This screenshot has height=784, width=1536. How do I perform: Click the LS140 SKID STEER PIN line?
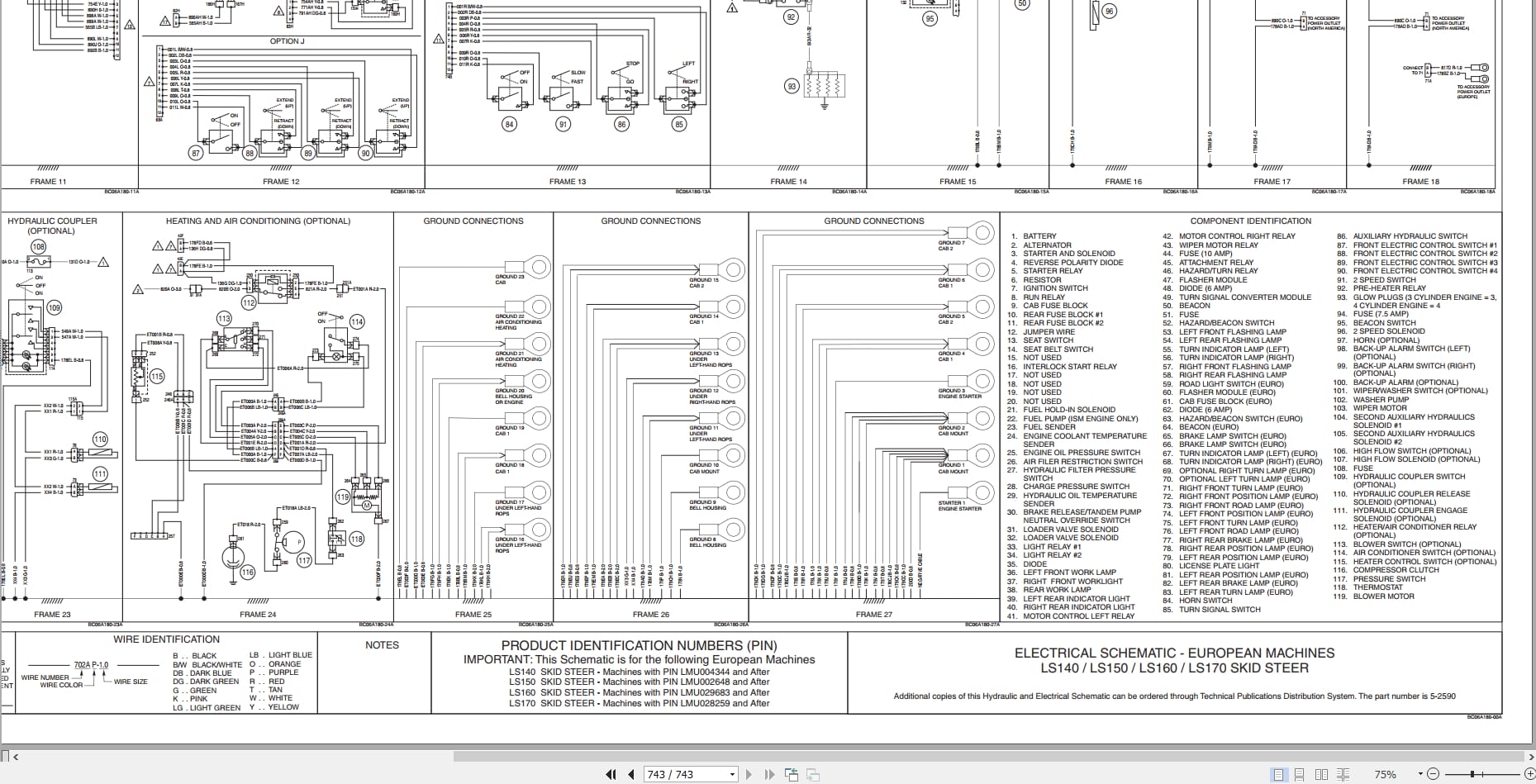point(640,672)
